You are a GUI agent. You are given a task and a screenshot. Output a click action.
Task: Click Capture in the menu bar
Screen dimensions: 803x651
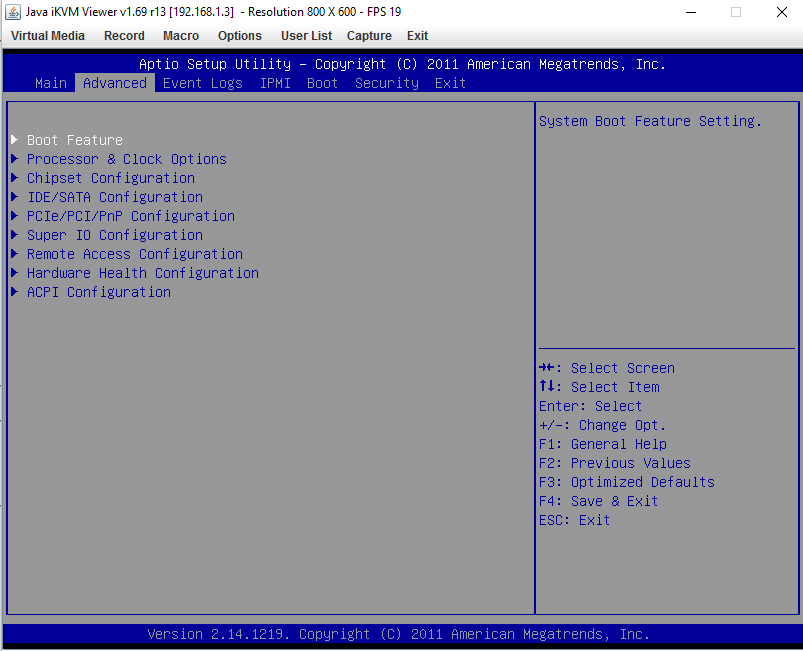pyautogui.click(x=369, y=36)
